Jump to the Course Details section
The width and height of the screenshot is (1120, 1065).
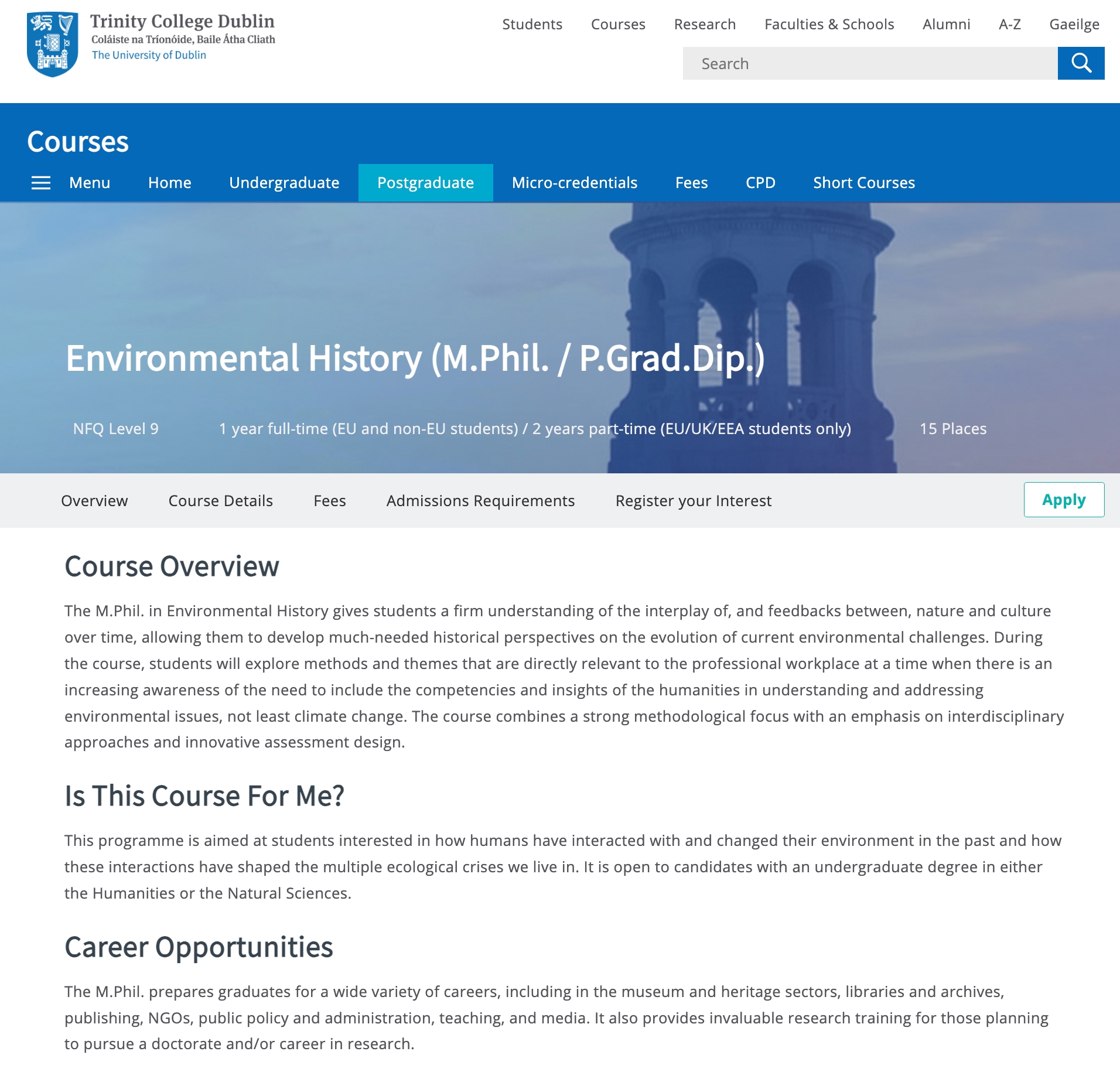pos(220,501)
